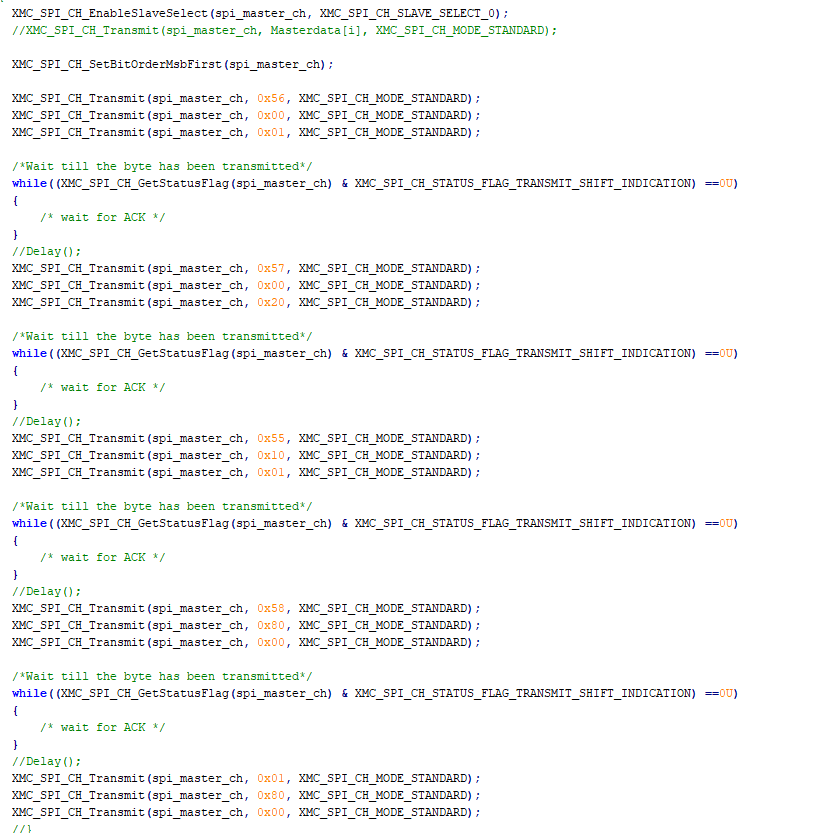Click the Masterdata[i] argument in commented line
814x833 pixels.
point(305,31)
